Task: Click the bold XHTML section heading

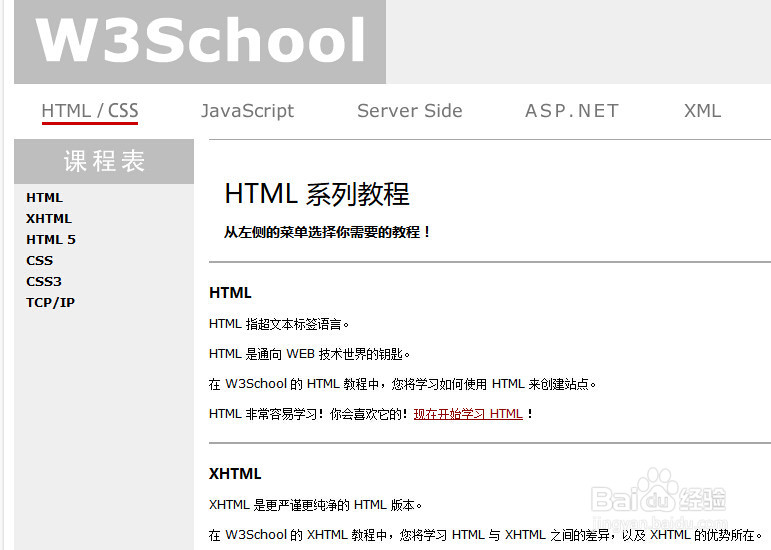Action: (x=235, y=474)
